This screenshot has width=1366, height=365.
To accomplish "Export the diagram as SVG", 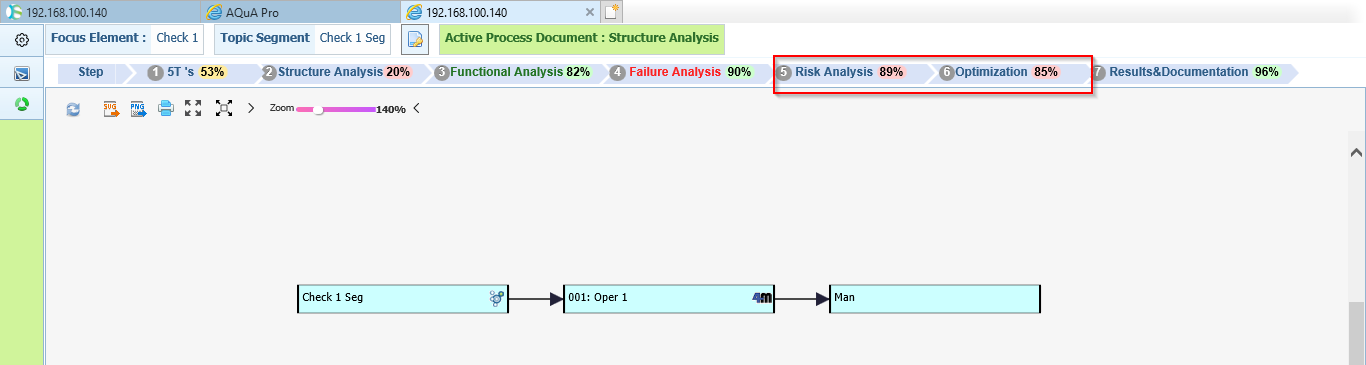I will (x=111, y=108).
